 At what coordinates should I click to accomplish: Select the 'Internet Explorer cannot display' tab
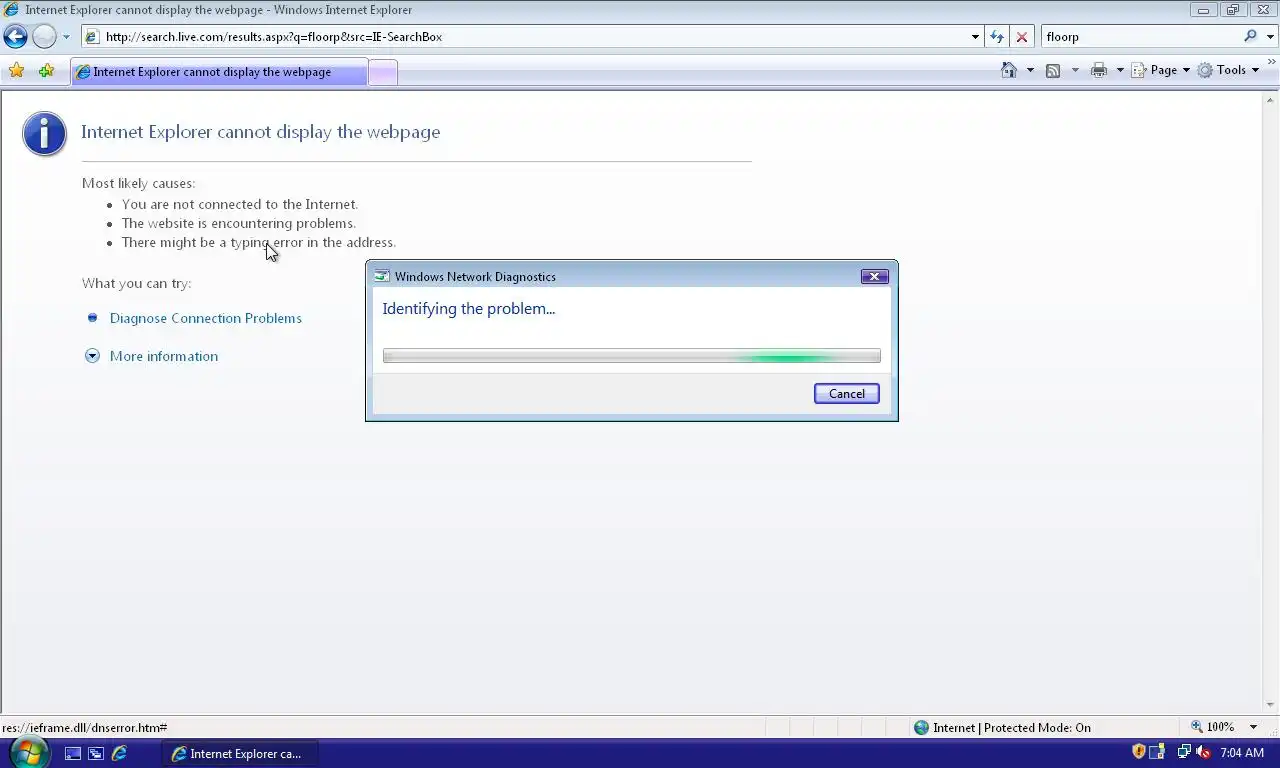(x=219, y=72)
